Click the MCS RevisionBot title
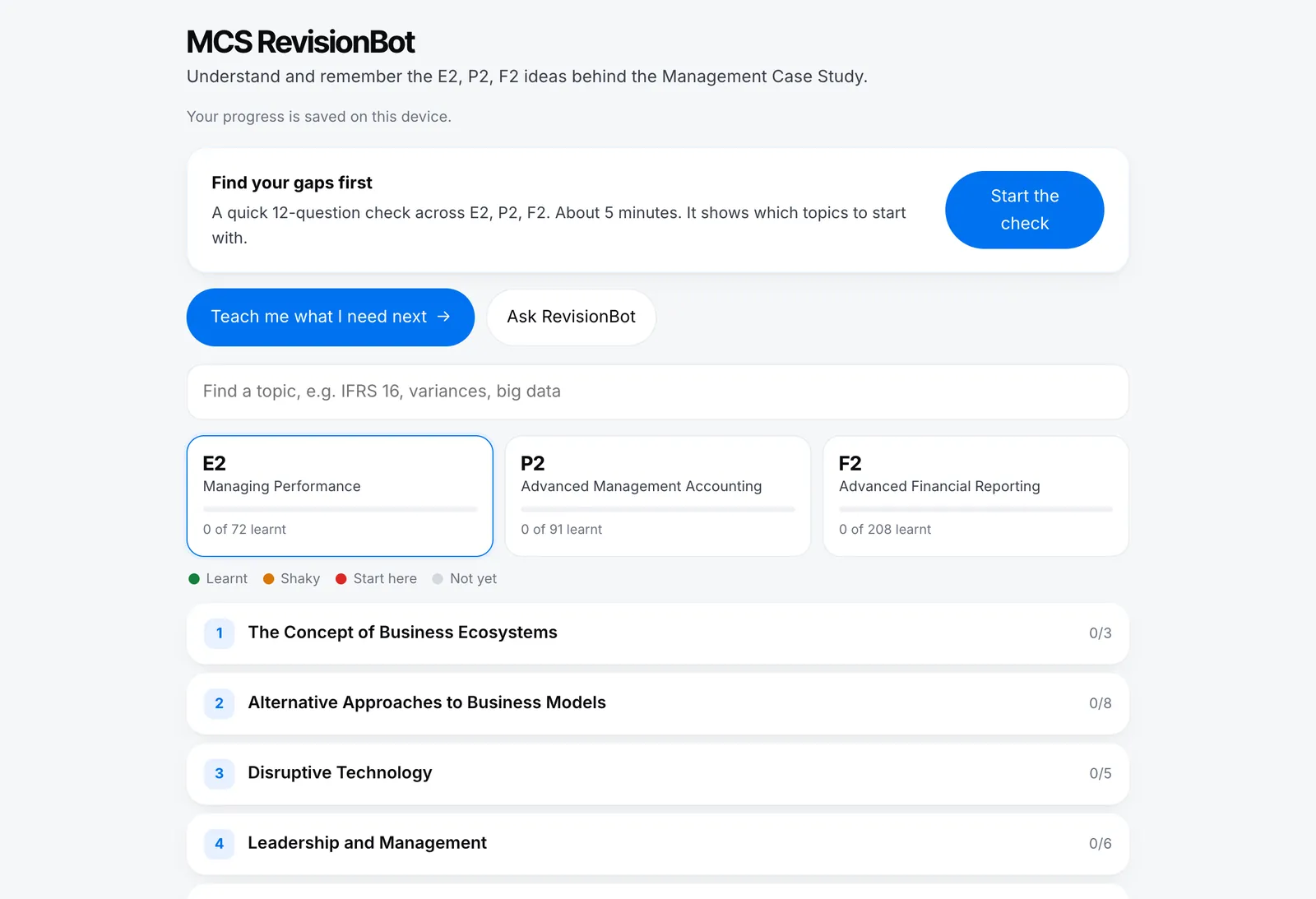 point(300,42)
